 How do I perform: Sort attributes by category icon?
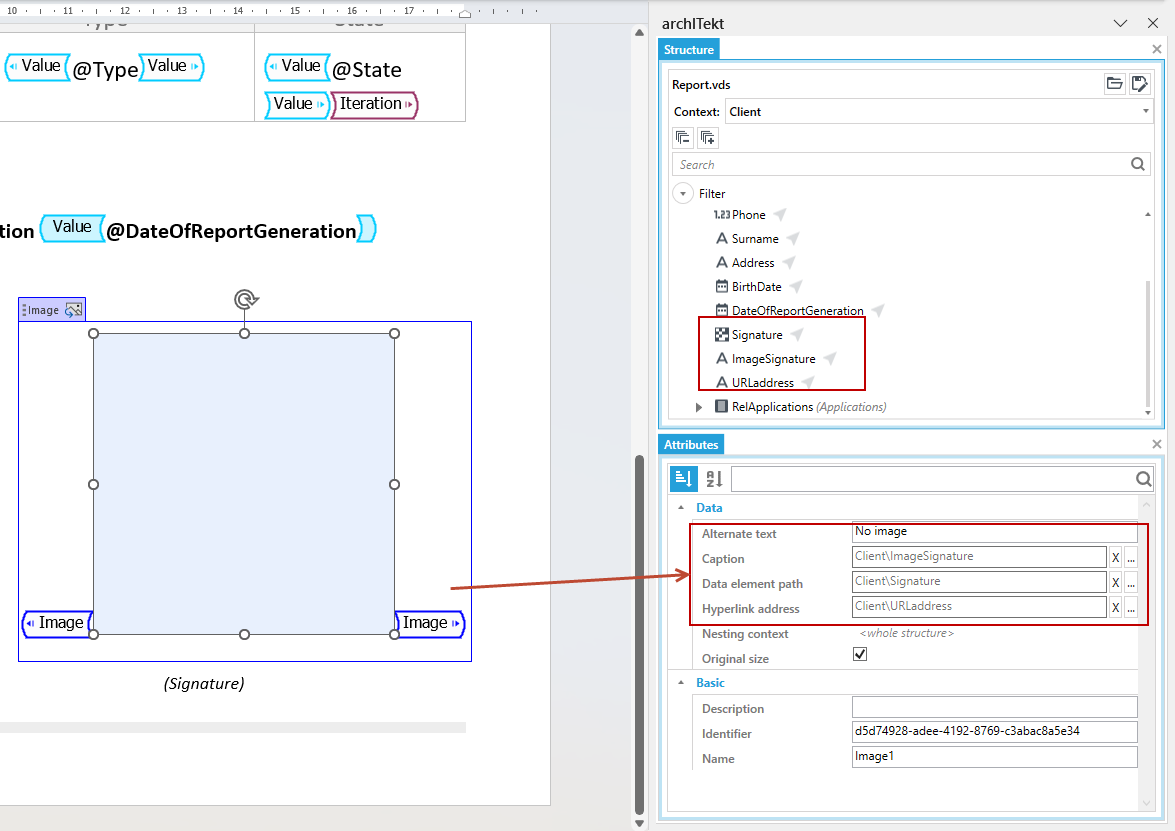pyautogui.click(x=683, y=478)
